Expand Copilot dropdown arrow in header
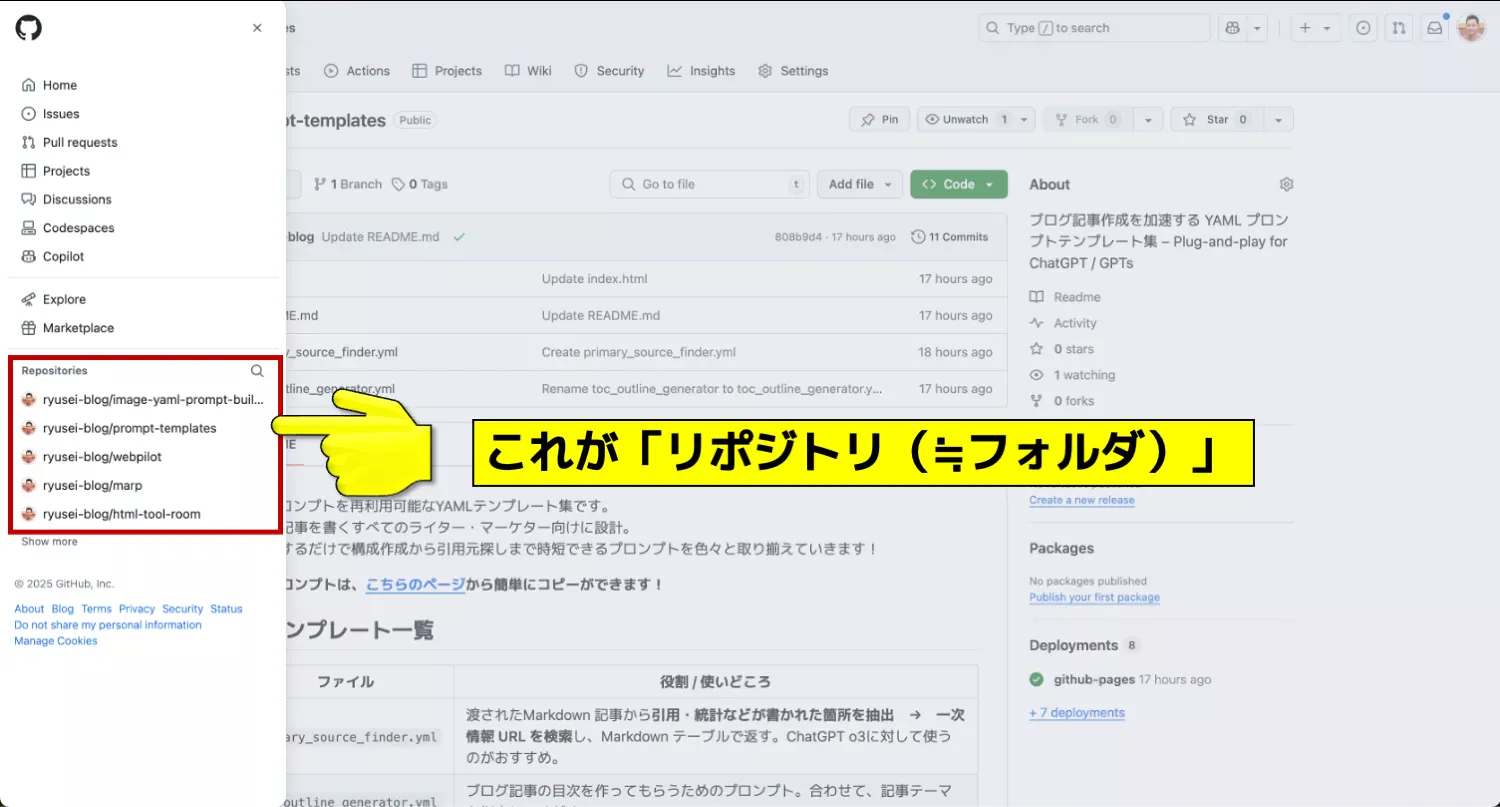 pyautogui.click(x=1258, y=28)
